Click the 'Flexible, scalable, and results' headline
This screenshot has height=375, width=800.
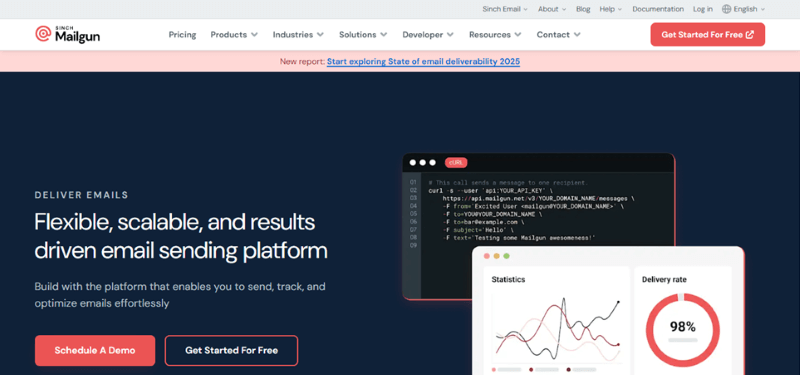[174, 222]
